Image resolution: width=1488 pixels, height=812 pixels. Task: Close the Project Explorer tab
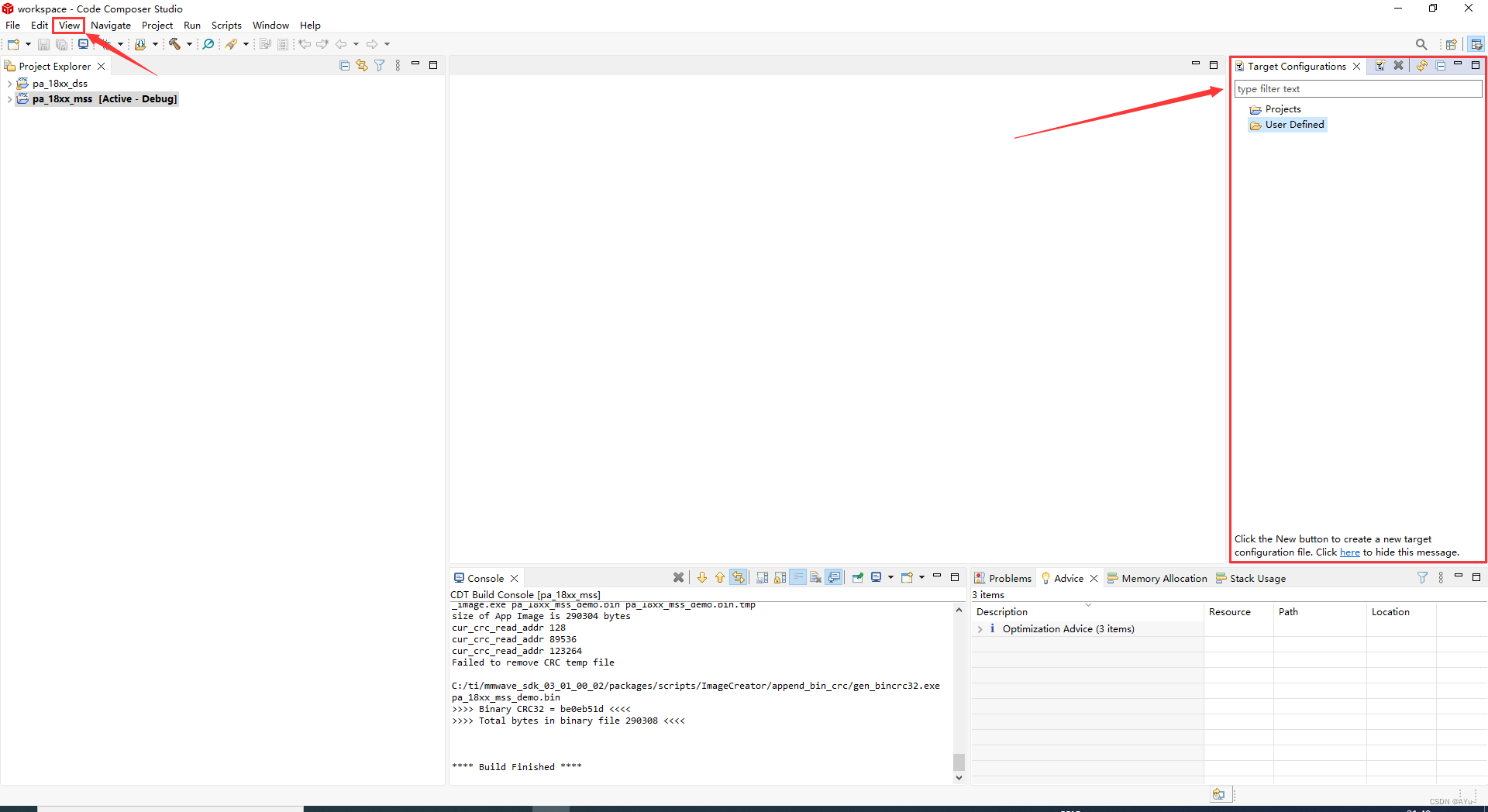tap(101, 67)
